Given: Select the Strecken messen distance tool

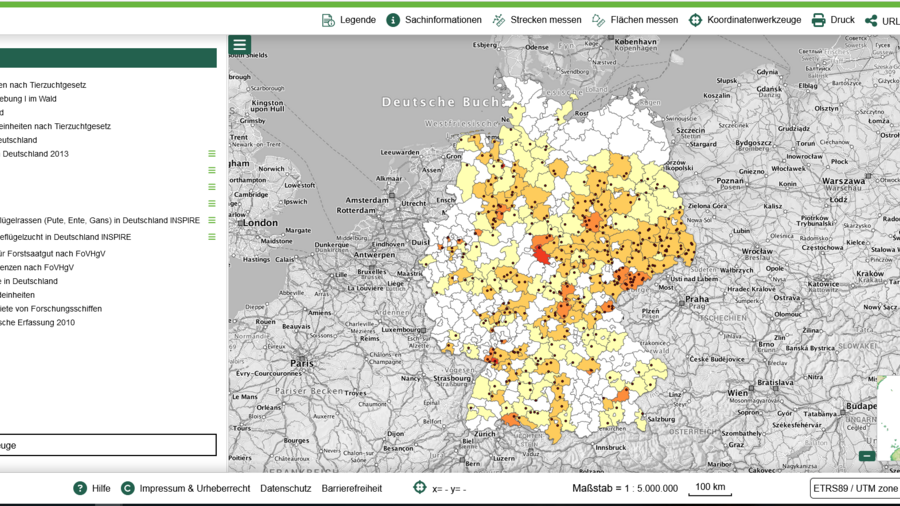Looking at the screenshot, I should [537, 20].
